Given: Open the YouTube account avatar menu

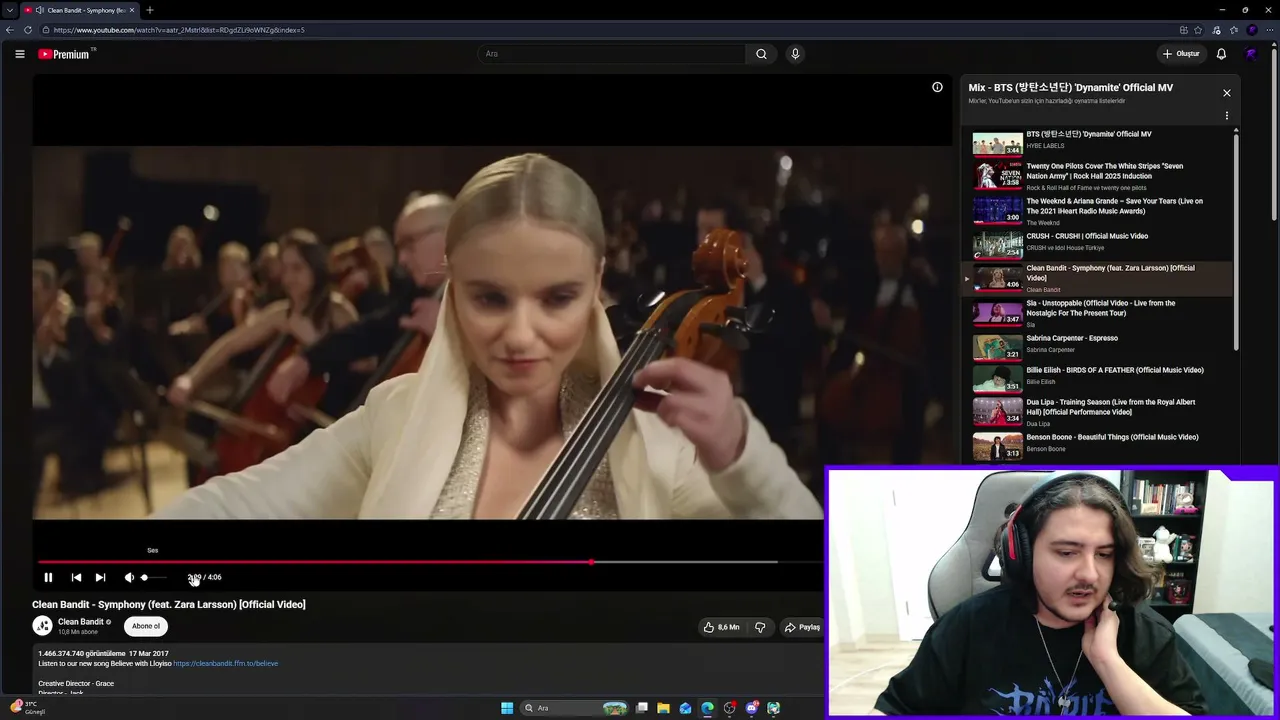Looking at the screenshot, I should click(1251, 54).
